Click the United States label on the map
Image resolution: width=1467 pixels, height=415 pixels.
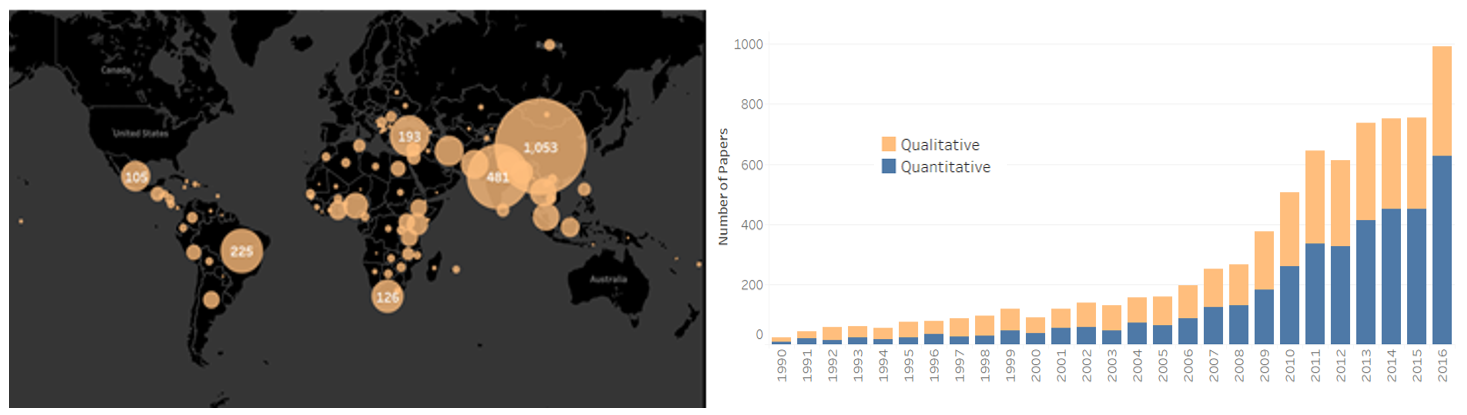pyautogui.click(x=140, y=133)
